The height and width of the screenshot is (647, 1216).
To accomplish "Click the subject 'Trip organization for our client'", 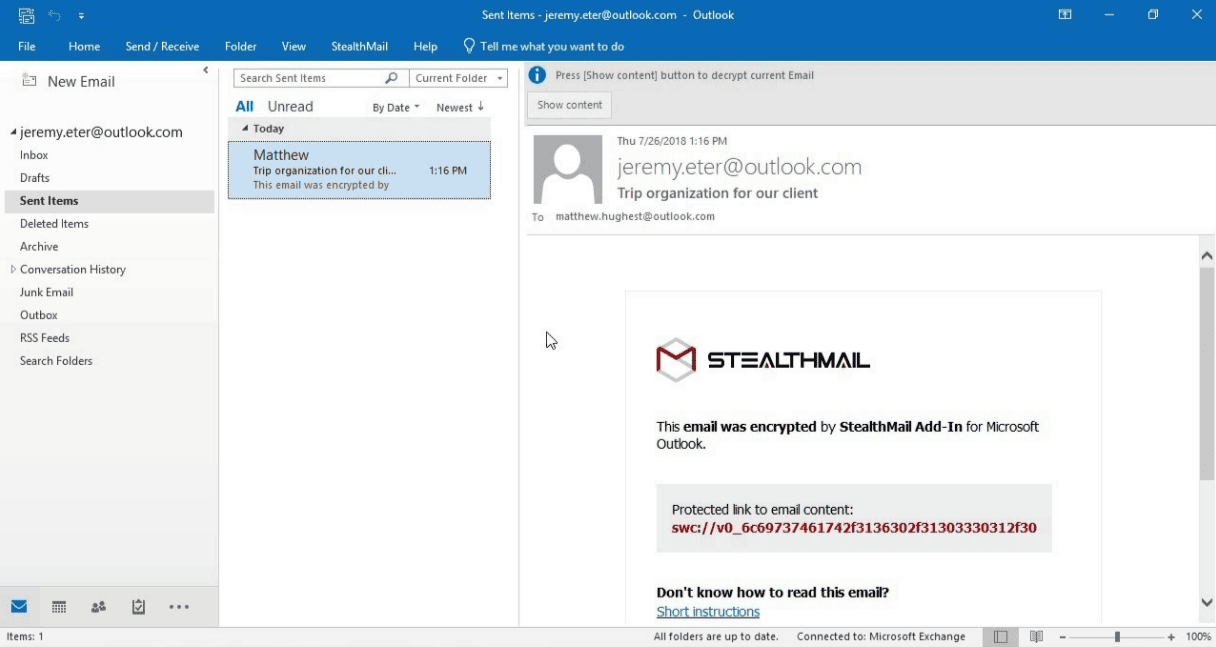I will pos(717,193).
